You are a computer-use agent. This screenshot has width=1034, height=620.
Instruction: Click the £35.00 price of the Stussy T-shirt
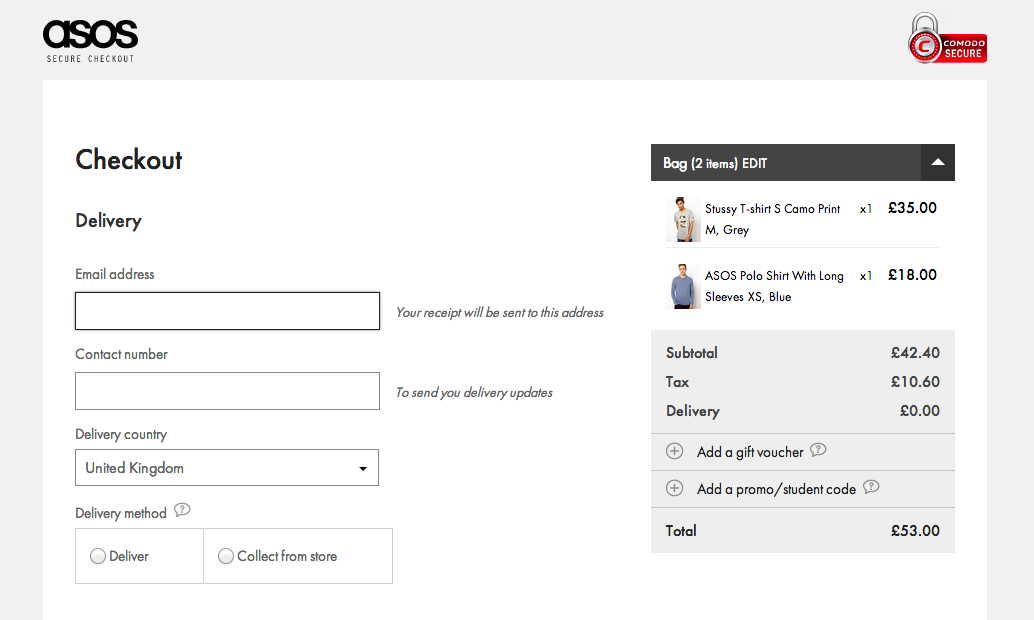[x=912, y=208]
